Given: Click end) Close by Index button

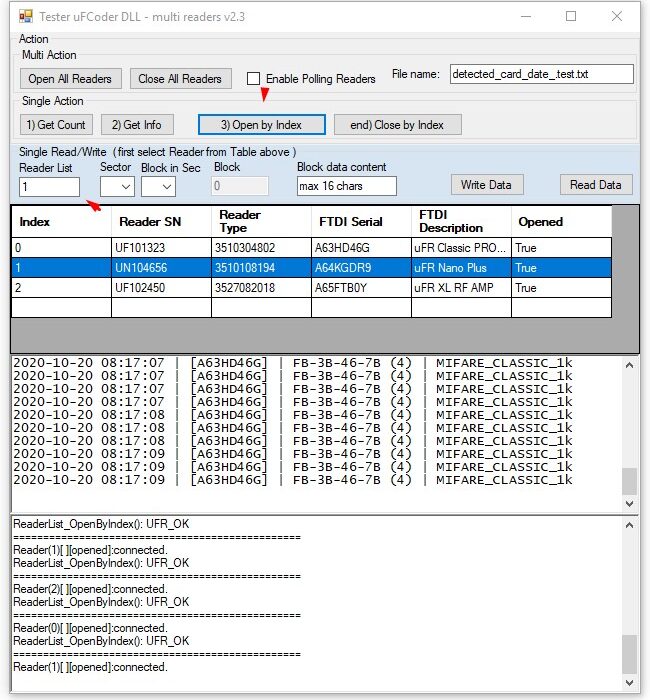Looking at the screenshot, I should tap(396, 125).
